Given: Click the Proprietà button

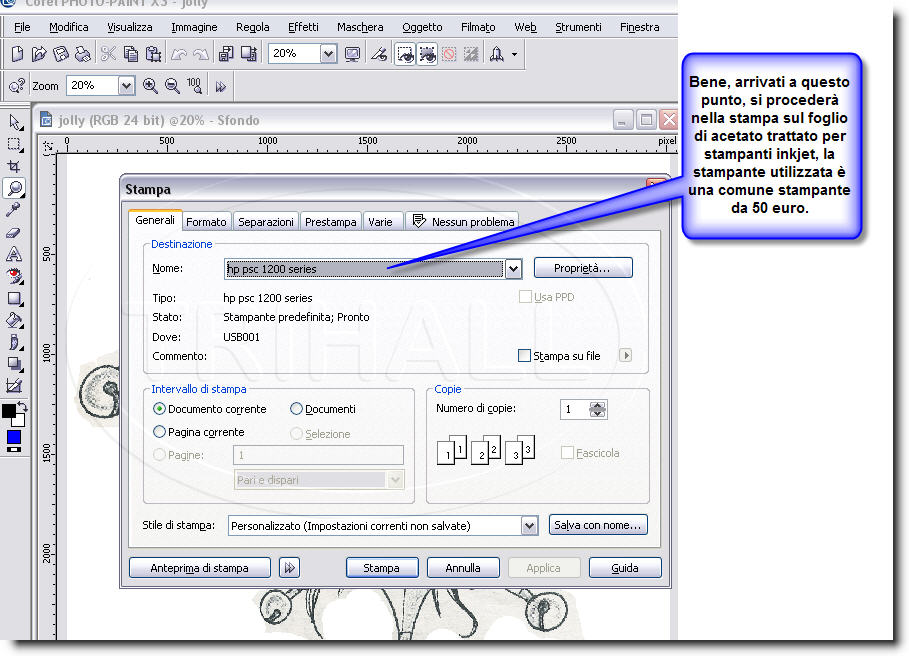Looking at the screenshot, I should [x=583, y=268].
